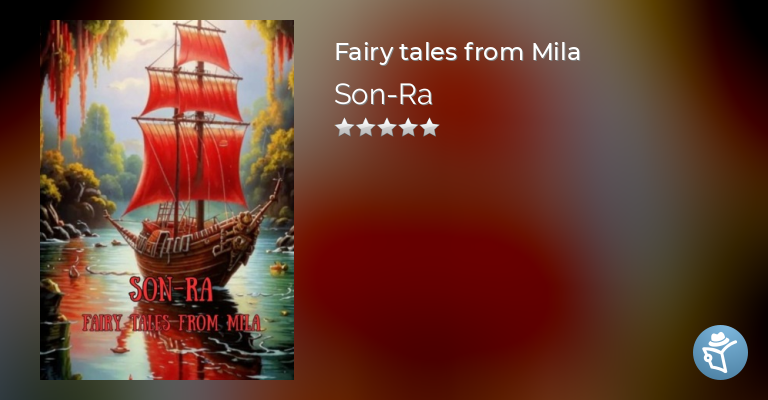Open the Fairy tales from Mila title heading

[457, 52]
